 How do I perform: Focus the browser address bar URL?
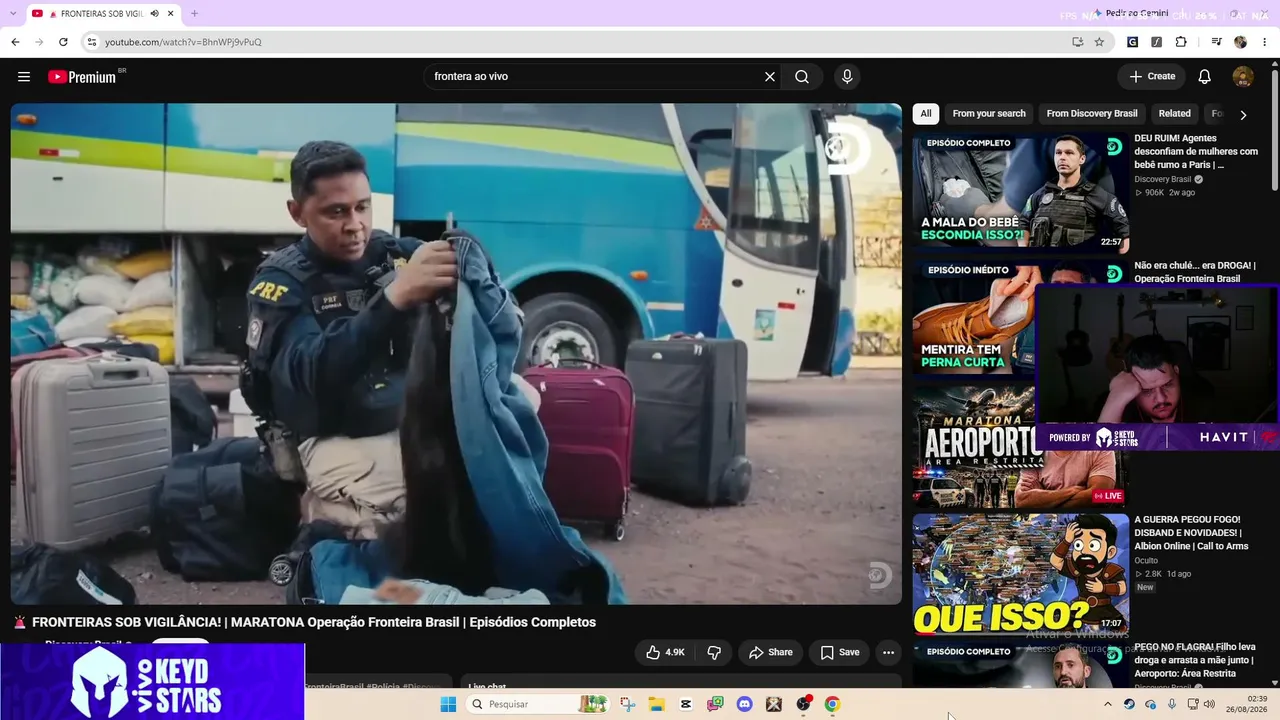(183, 42)
